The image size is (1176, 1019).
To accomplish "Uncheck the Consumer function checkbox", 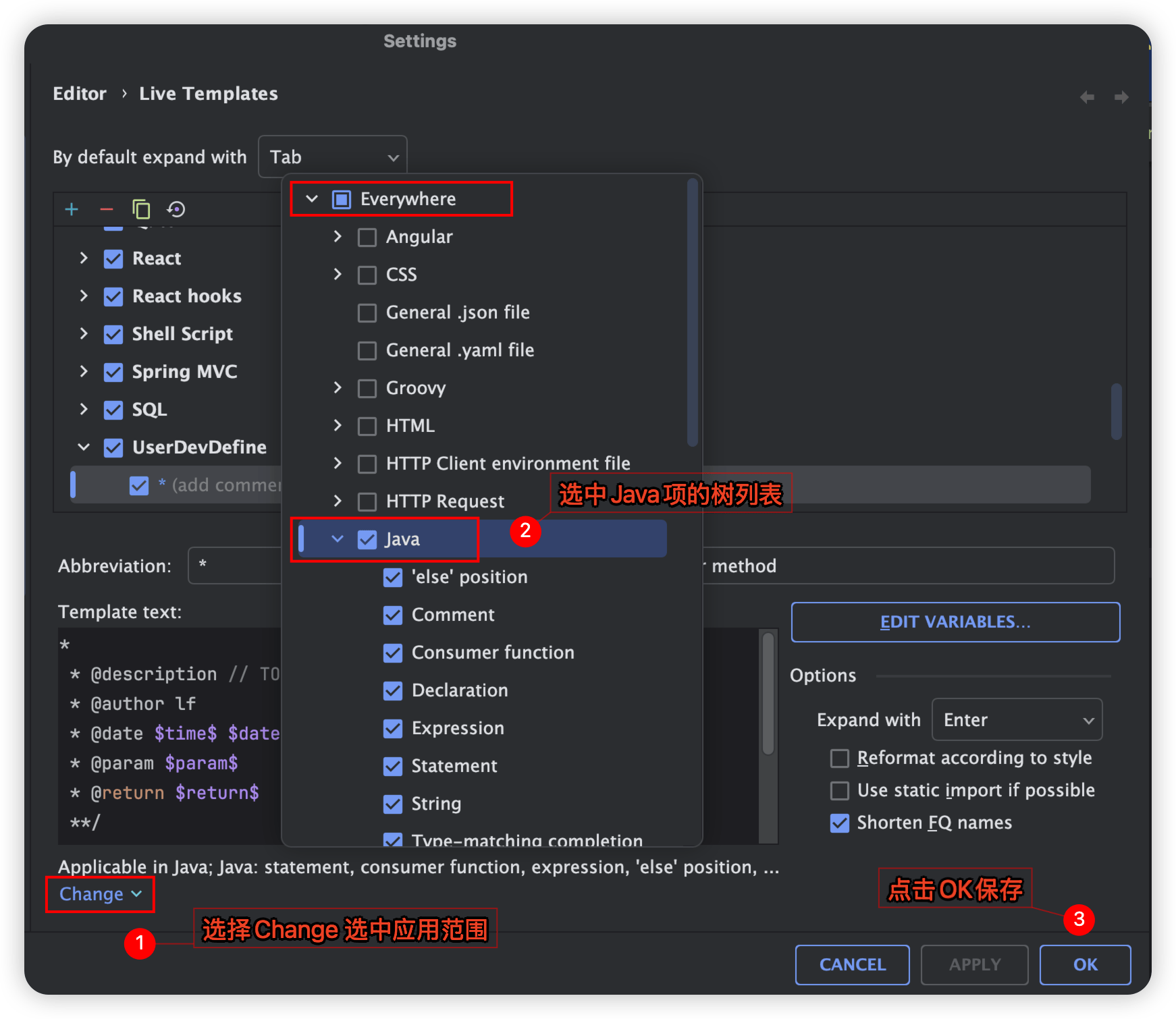I will click(x=393, y=653).
